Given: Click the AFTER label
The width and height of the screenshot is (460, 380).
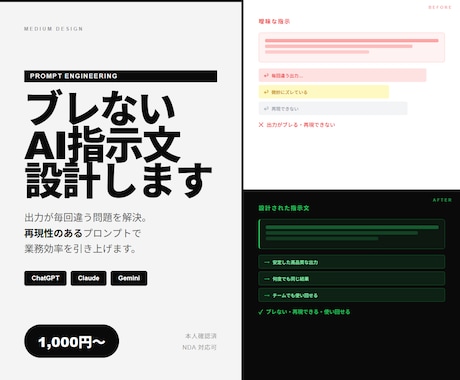Looking at the screenshot, I should coord(442,200).
